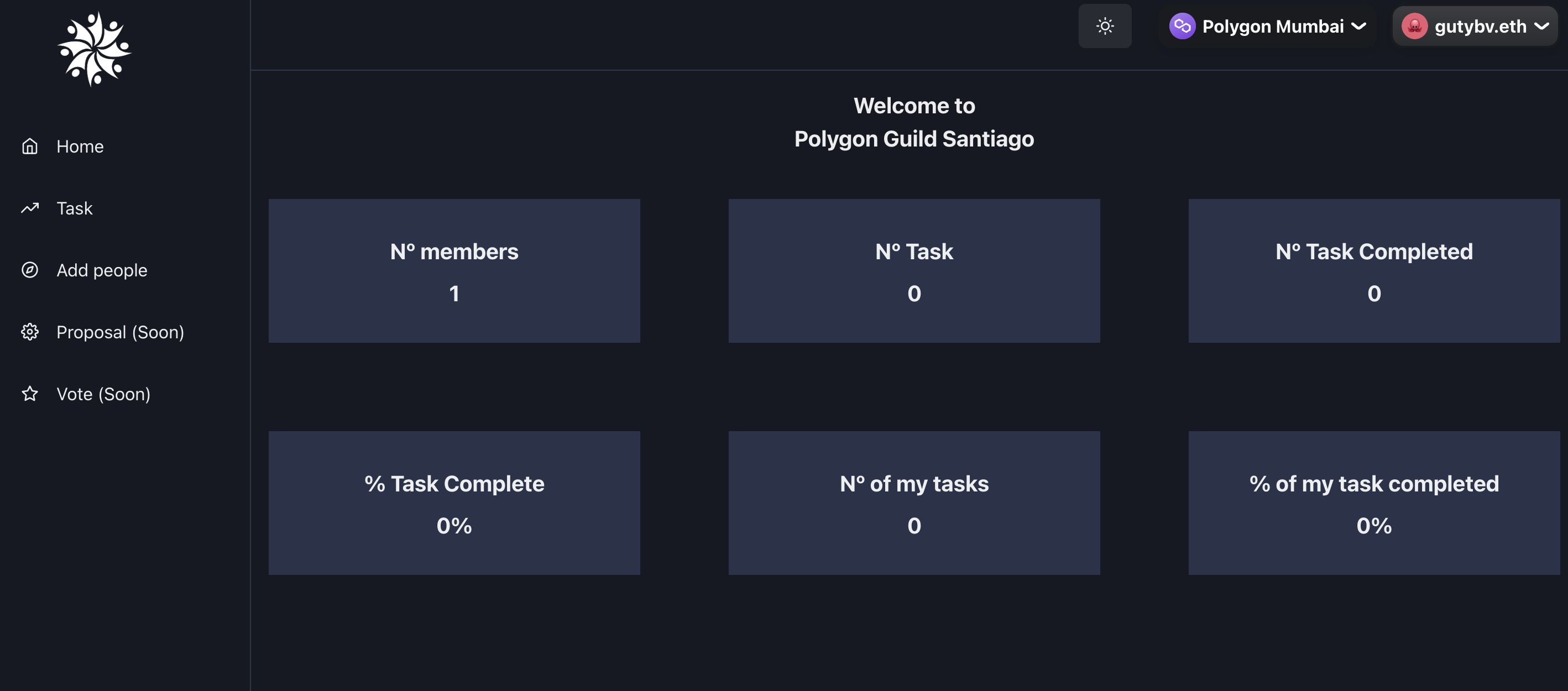The width and height of the screenshot is (1568, 691).
Task: Click the guild logo in sidebar
Action: pyautogui.click(x=95, y=49)
